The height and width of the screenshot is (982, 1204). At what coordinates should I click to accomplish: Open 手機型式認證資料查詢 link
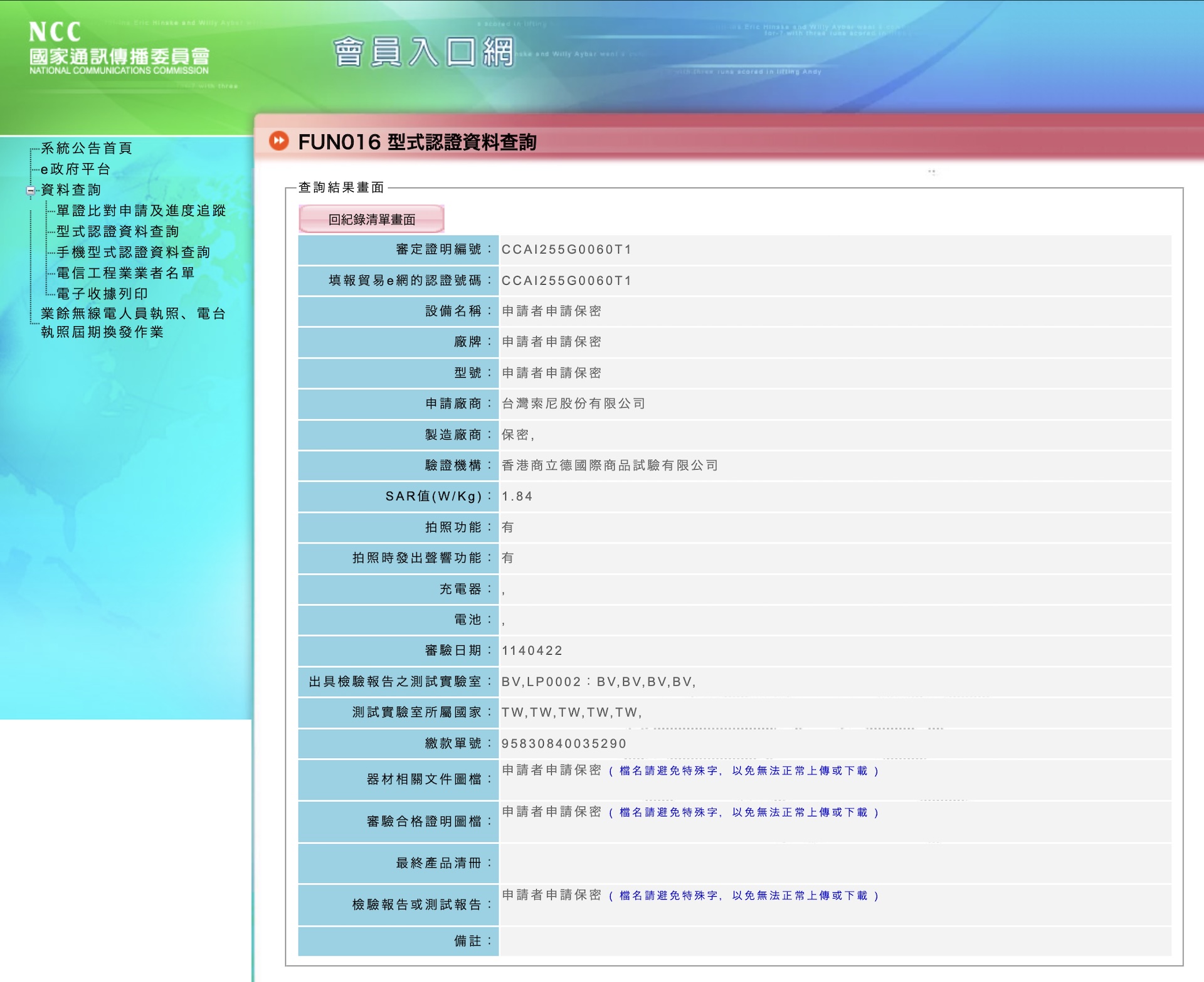pyautogui.click(x=134, y=252)
